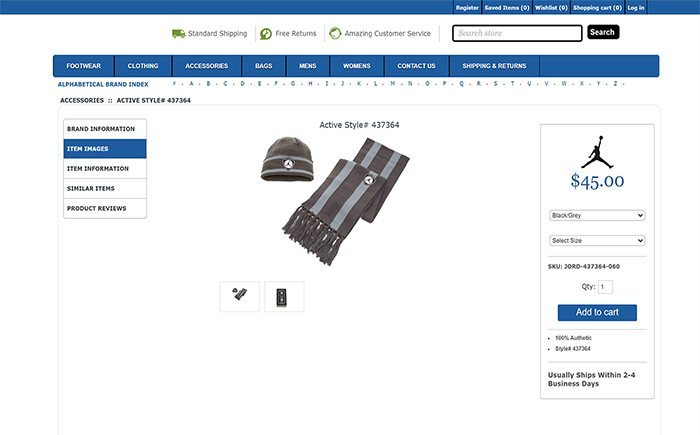The image size is (700, 435).
Task: Click into the Qty input field
Action: click(605, 287)
